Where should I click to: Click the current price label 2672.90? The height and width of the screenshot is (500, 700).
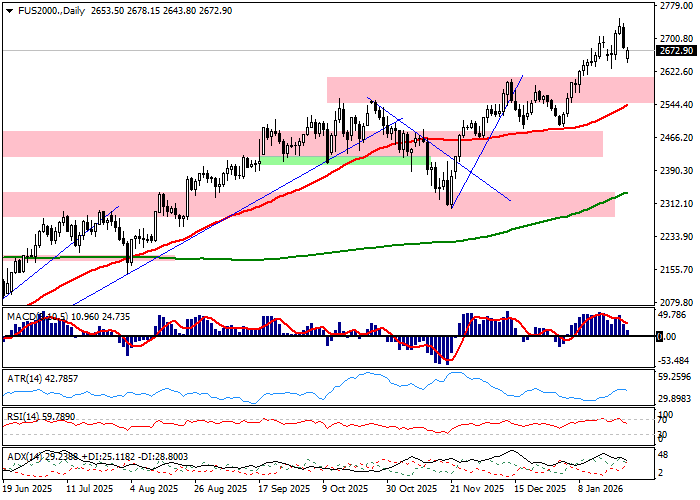676,50
